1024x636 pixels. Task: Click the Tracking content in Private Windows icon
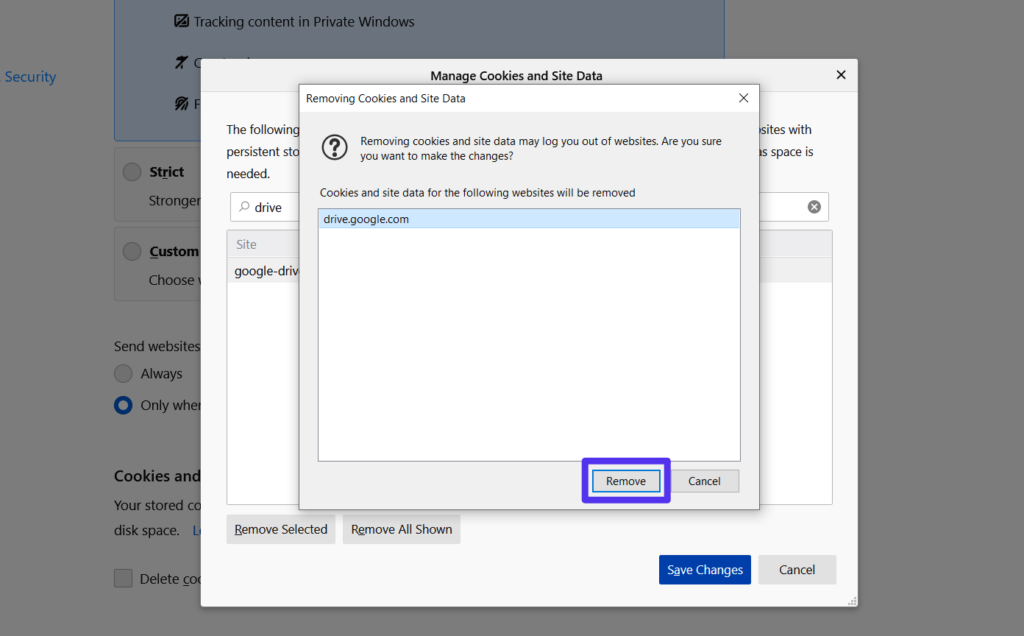tap(182, 20)
